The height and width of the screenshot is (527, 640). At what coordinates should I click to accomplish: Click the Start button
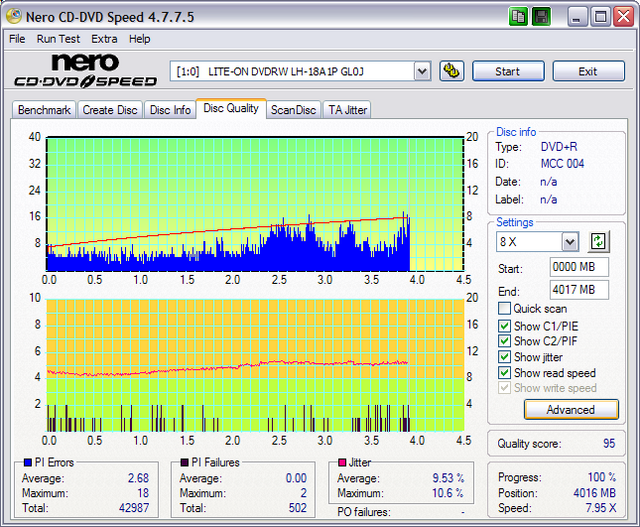[508, 71]
